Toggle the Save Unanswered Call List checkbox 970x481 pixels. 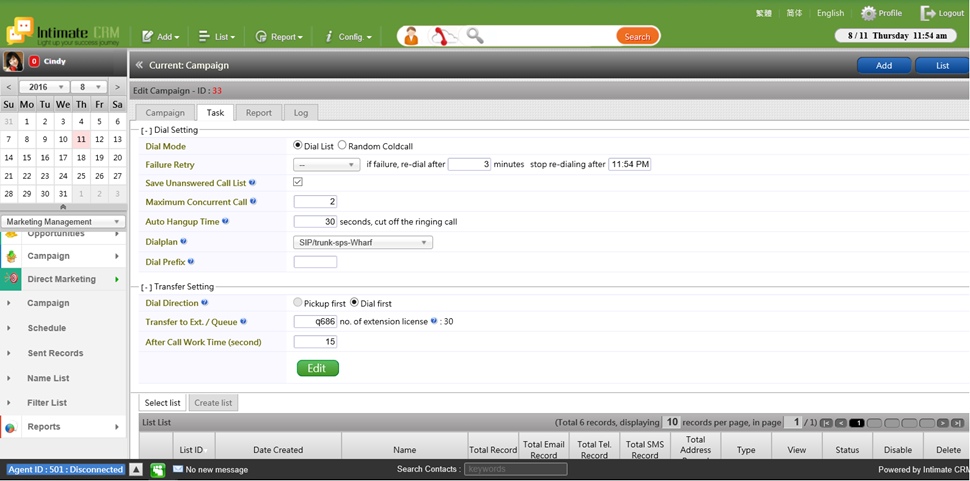click(298, 182)
